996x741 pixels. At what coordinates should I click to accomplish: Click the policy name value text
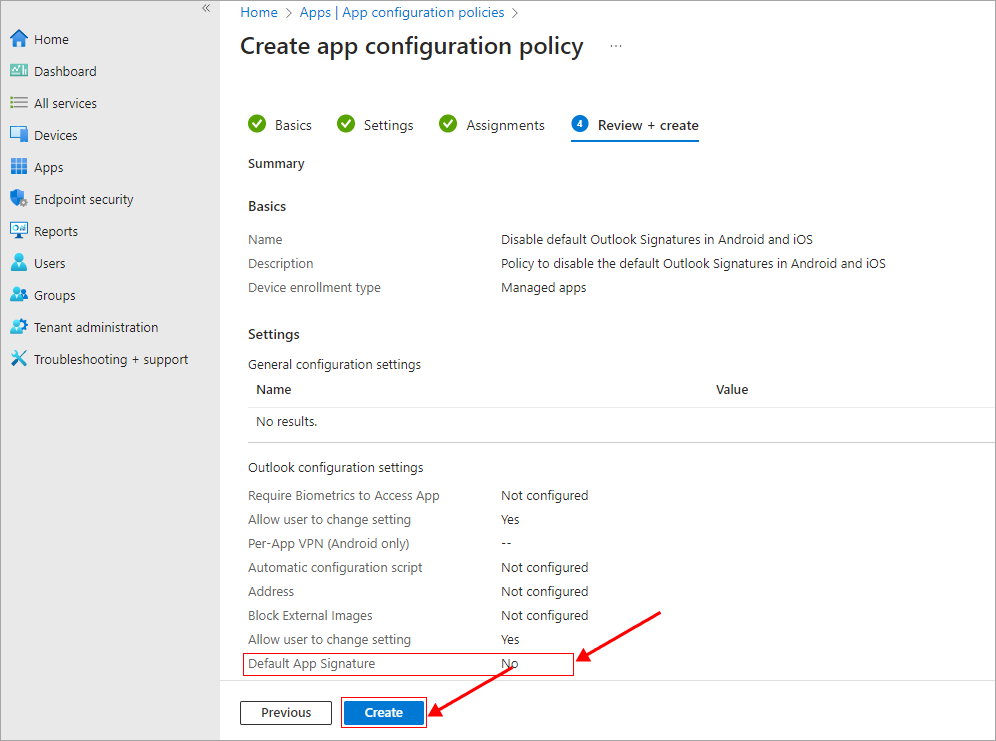click(x=657, y=239)
